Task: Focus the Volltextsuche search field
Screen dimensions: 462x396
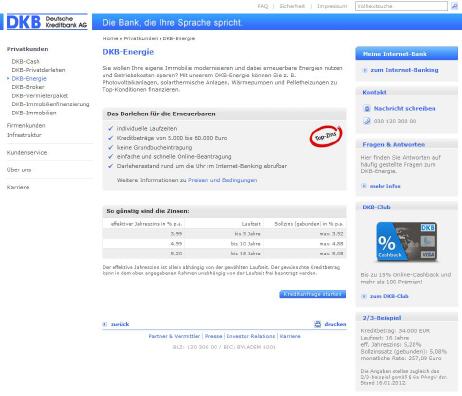Action: point(401,6)
